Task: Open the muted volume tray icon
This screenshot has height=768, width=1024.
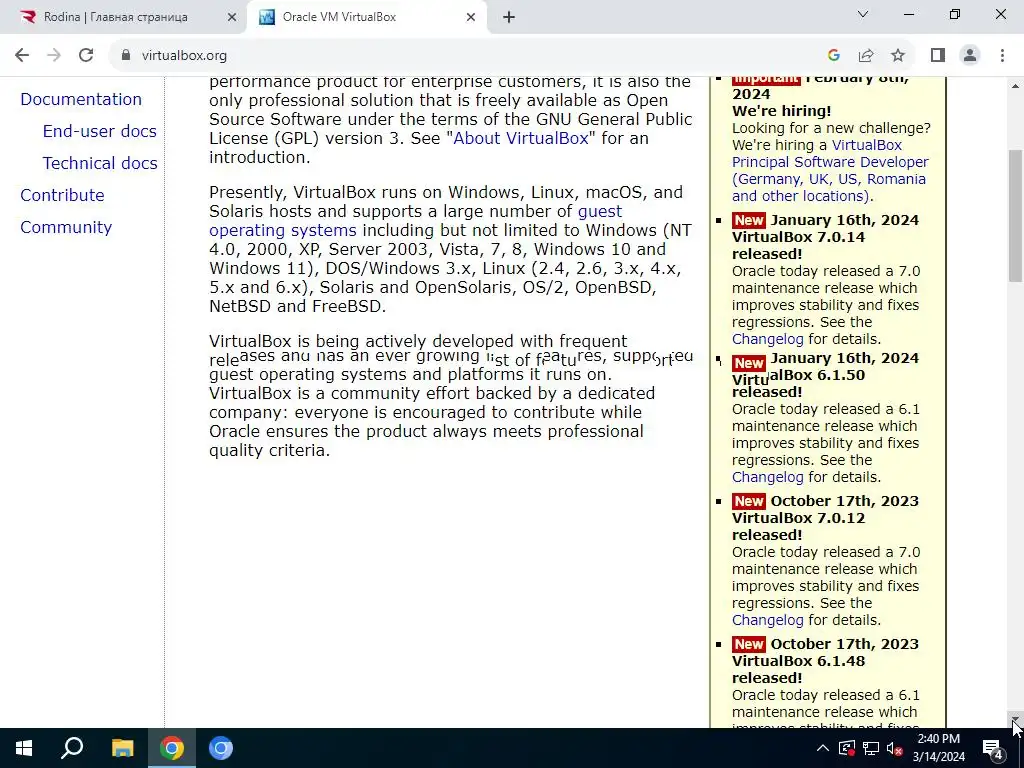Action: (895, 748)
